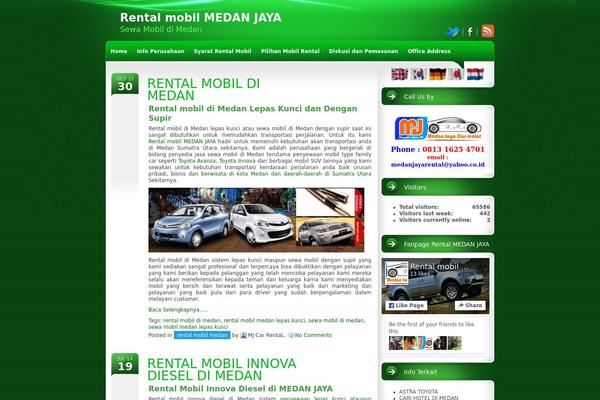Click tag sewa mobil medan lepas kunci

(188, 327)
